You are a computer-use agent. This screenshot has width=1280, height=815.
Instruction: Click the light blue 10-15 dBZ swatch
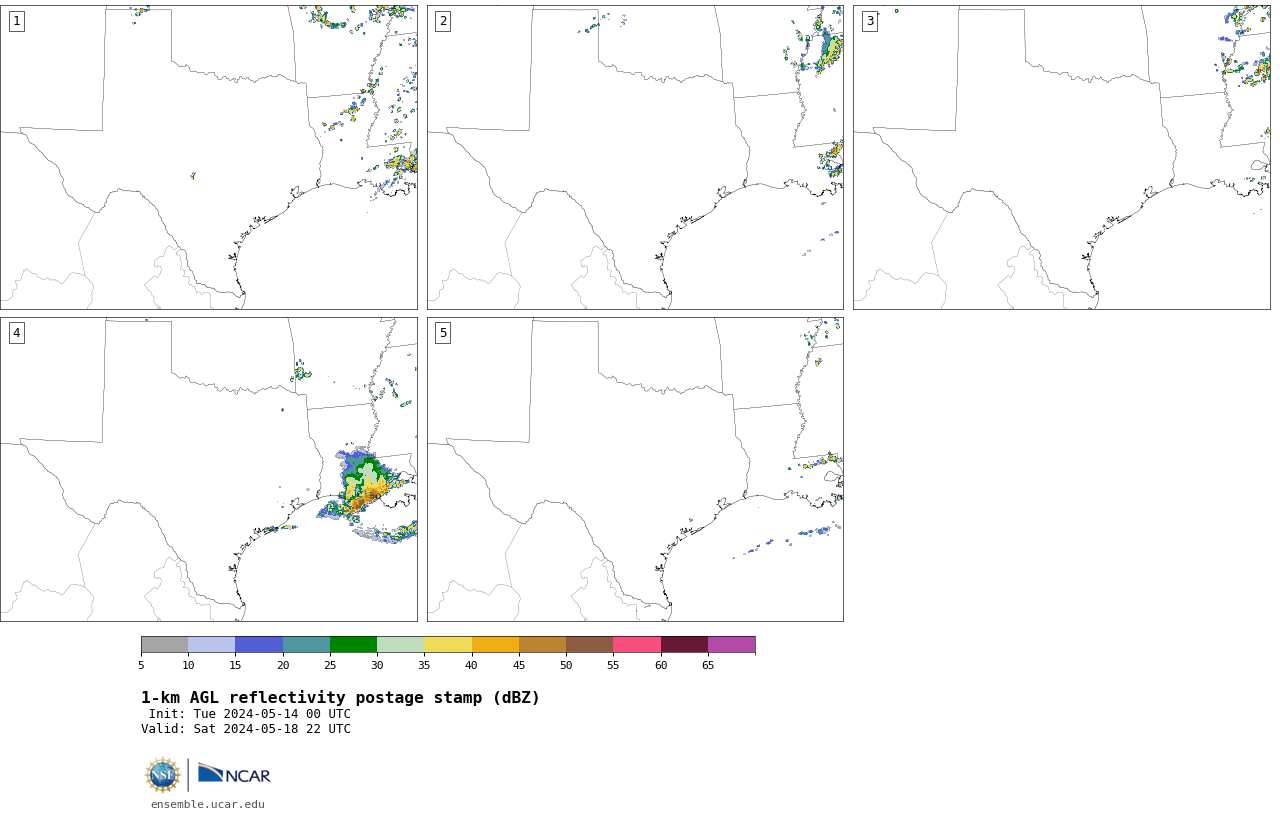tap(211, 644)
